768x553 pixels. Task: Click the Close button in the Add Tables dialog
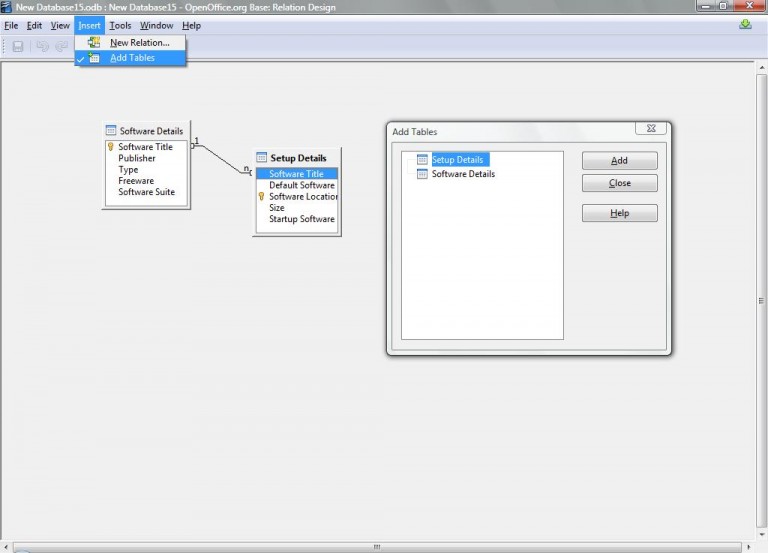point(620,183)
